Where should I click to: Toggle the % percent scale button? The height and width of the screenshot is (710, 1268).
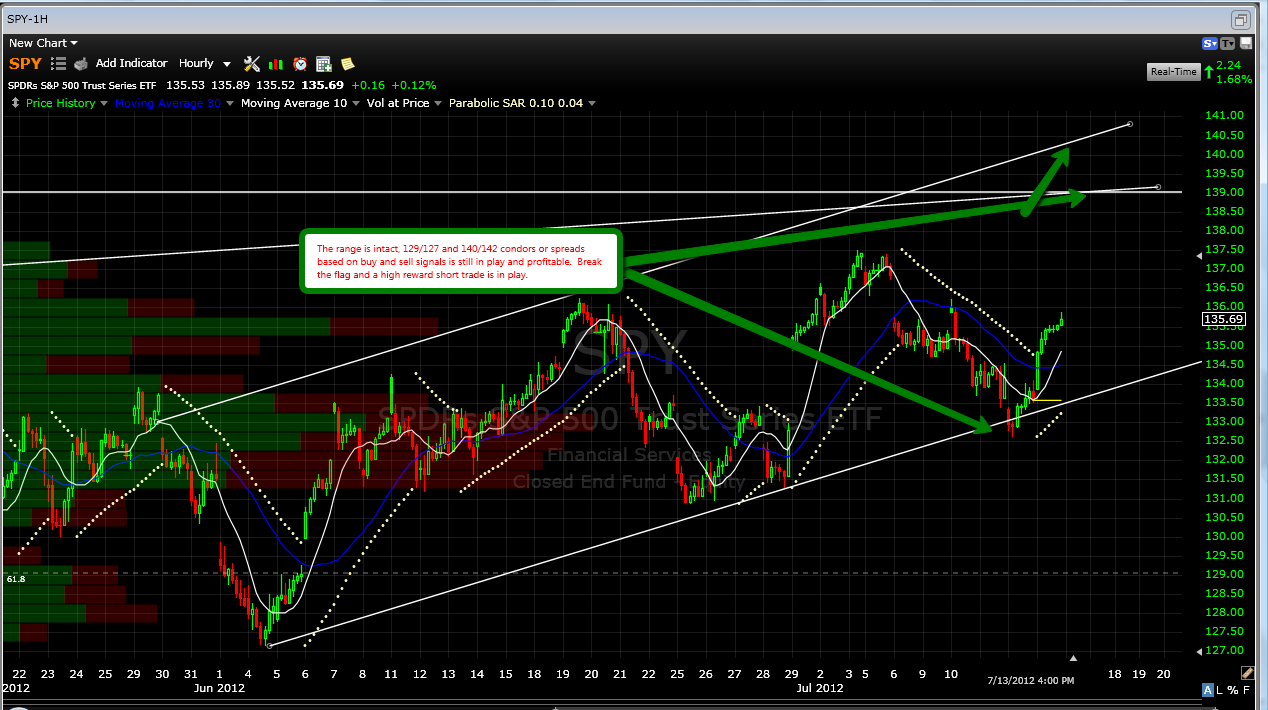[x=1234, y=690]
